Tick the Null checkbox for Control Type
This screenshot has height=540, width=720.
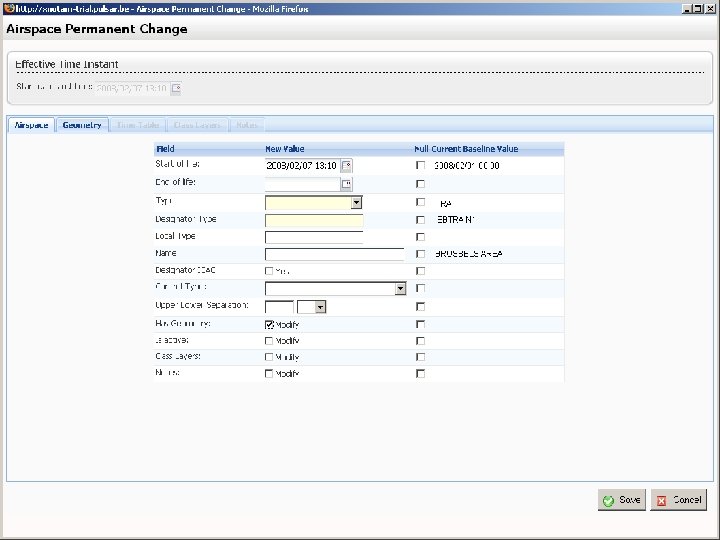(420, 288)
